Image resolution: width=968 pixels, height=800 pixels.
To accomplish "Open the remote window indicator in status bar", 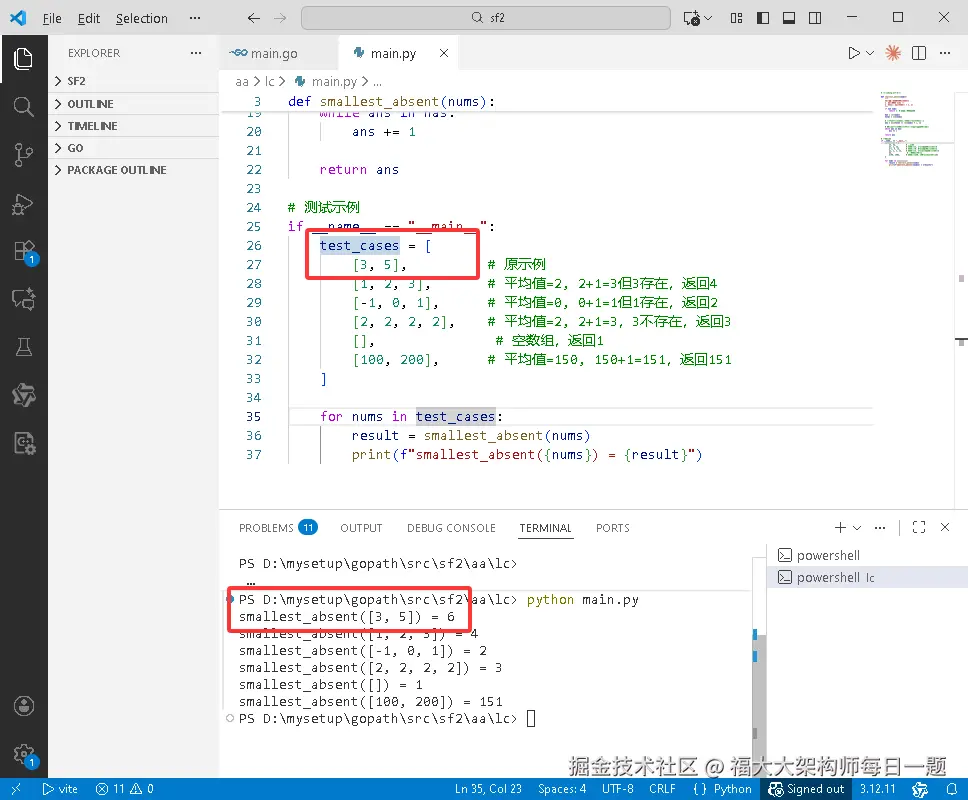I will coord(16,789).
